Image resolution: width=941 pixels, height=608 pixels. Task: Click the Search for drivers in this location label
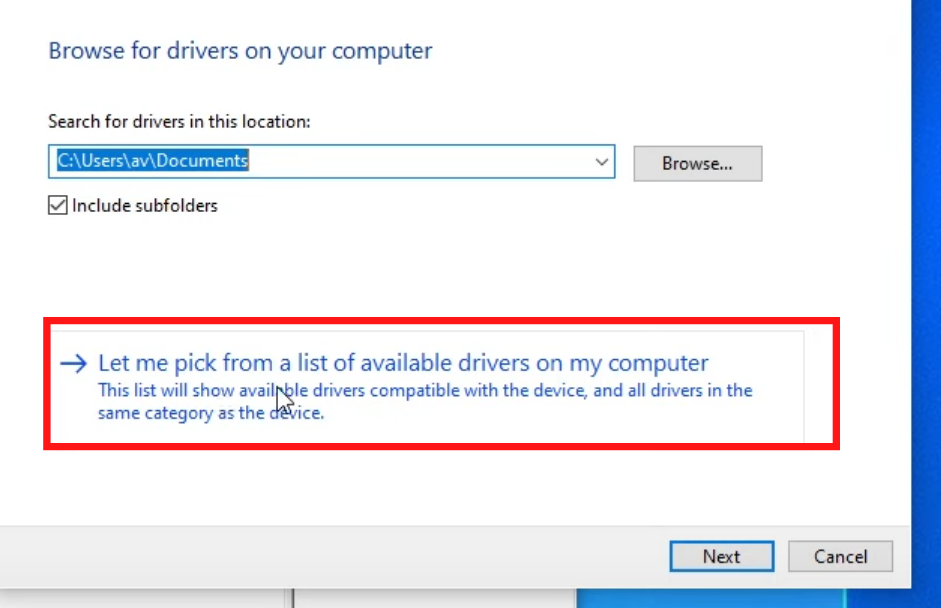(179, 122)
